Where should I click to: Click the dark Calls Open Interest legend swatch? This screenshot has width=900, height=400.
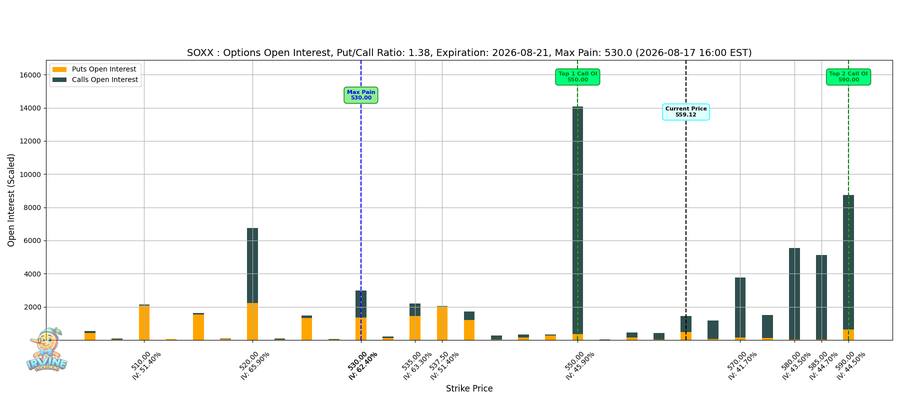(x=59, y=80)
